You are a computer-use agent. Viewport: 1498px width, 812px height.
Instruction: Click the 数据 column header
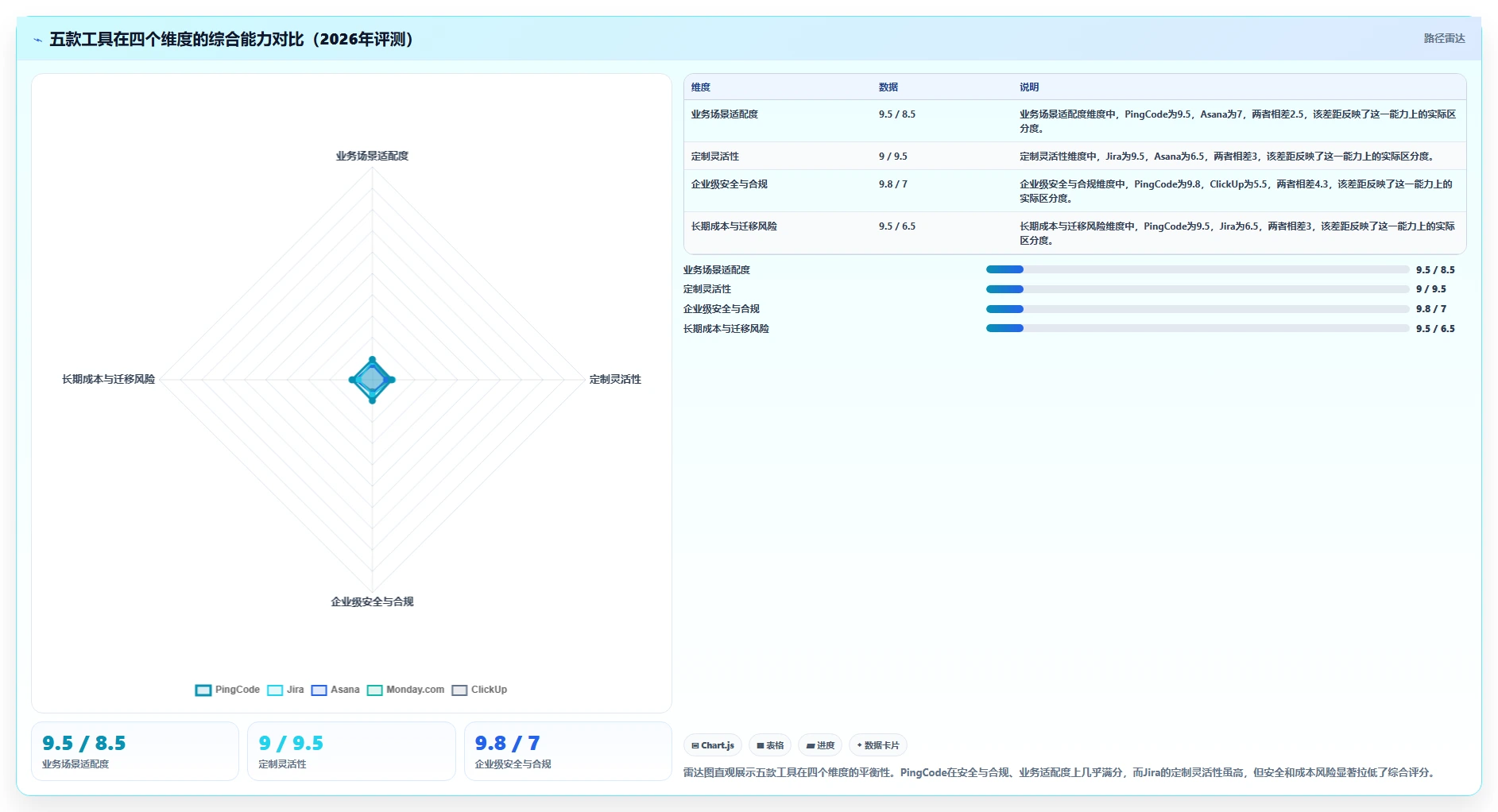(x=888, y=87)
